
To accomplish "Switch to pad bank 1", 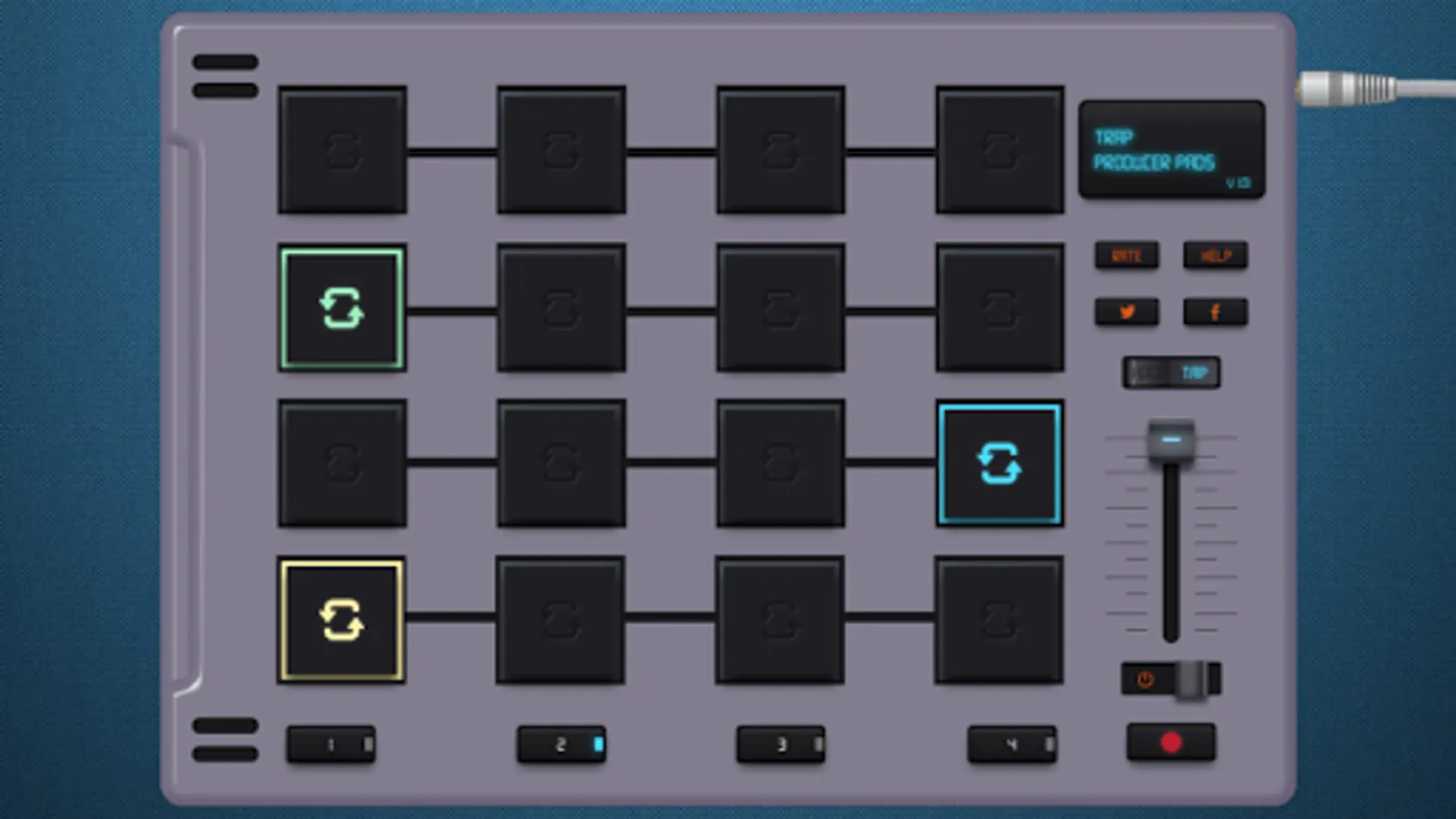I will 331,744.
